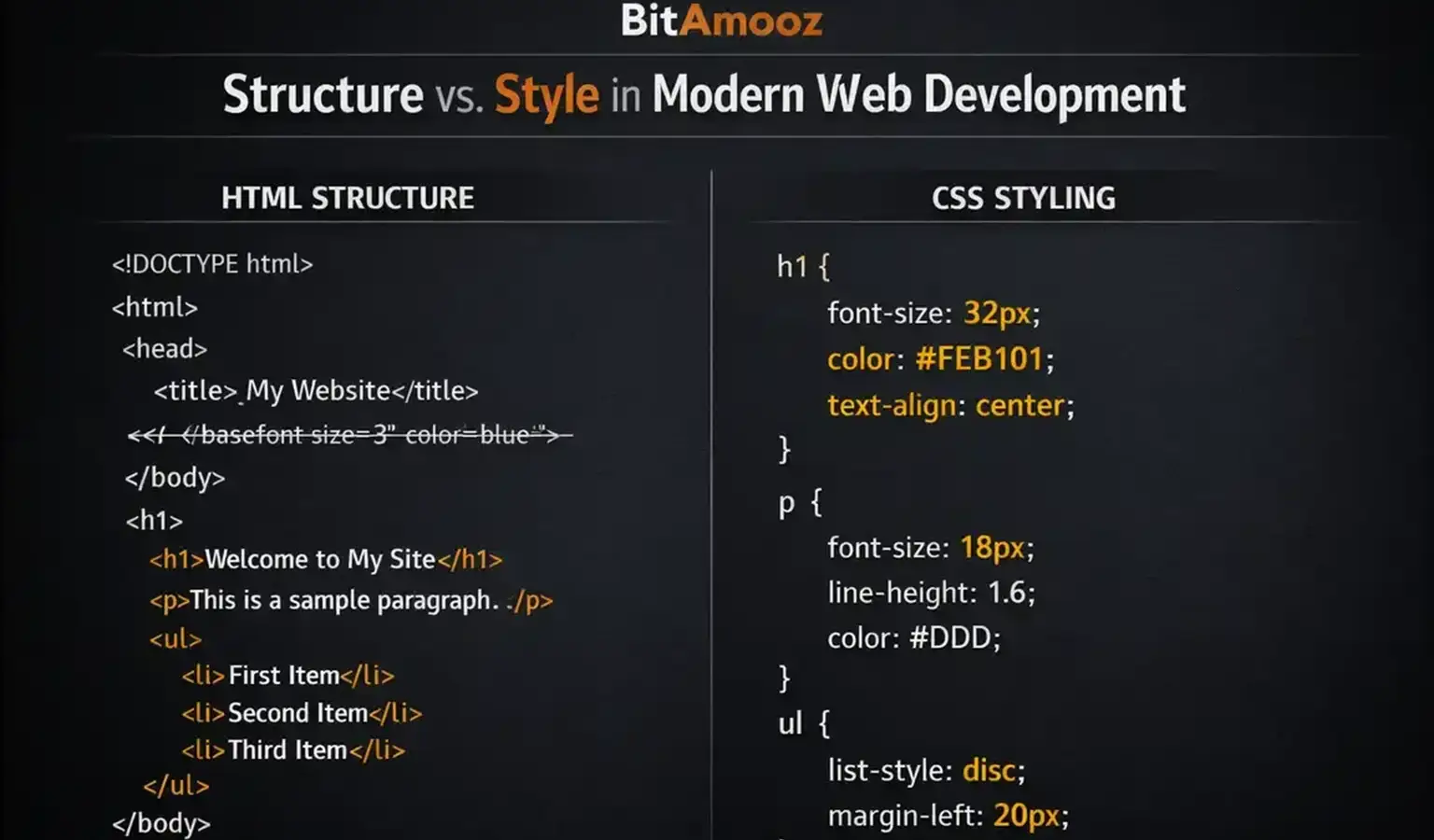Select the CSS STYLING heading
Image resolution: width=1434 pixels, height=840 pixels.
click(x=1023, y=198)
